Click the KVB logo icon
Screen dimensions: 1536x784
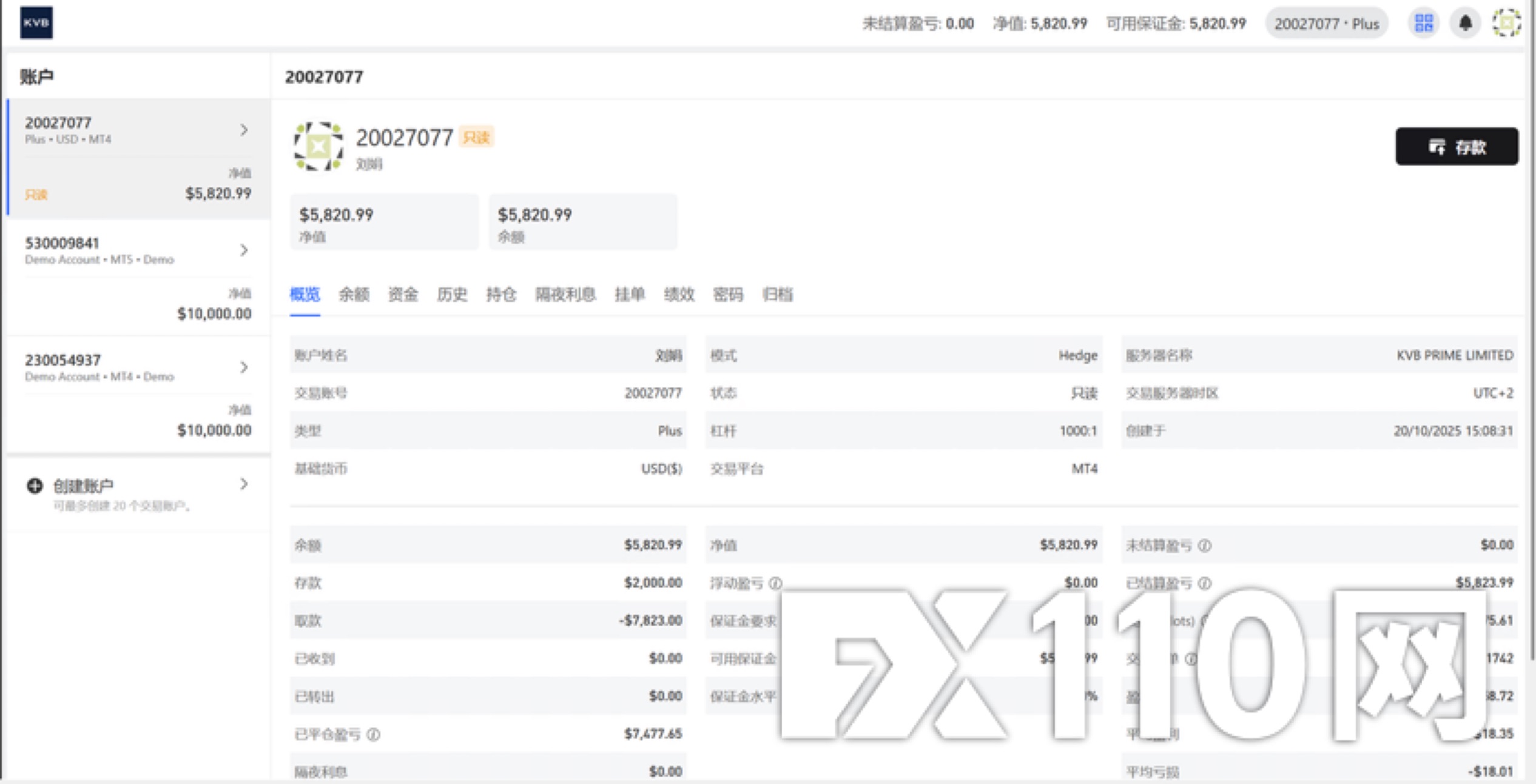tap(36, 22)
